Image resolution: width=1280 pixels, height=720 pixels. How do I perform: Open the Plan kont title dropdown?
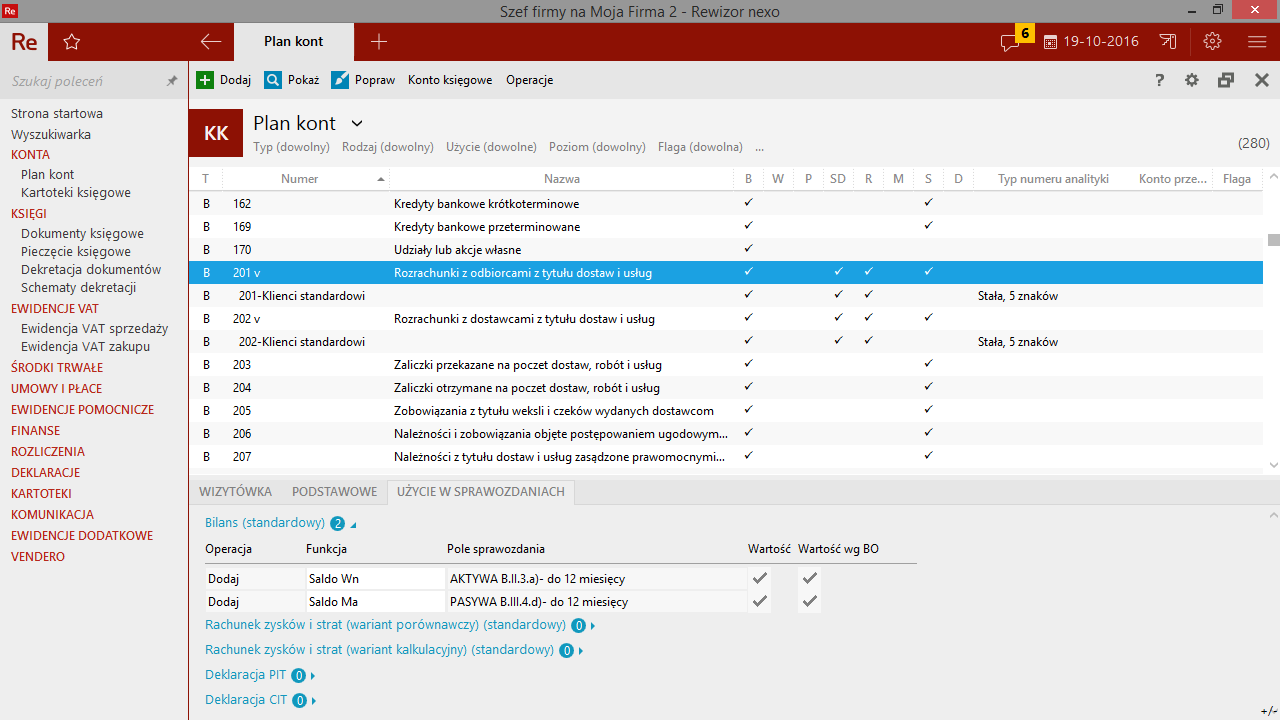pos(357,124)
